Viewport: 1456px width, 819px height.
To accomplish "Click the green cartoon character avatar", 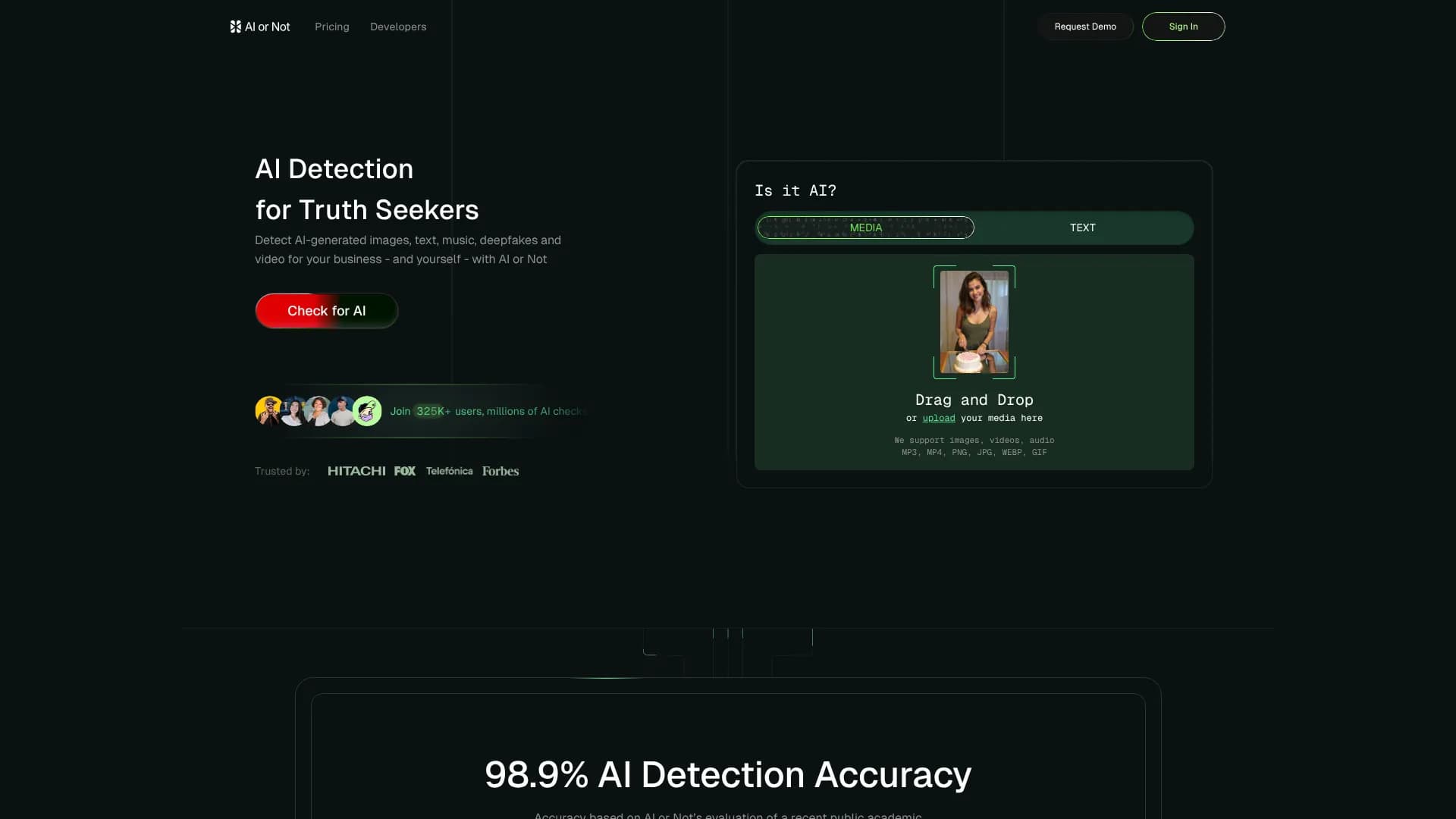I will pyautogui.click(x=368, y=410).
